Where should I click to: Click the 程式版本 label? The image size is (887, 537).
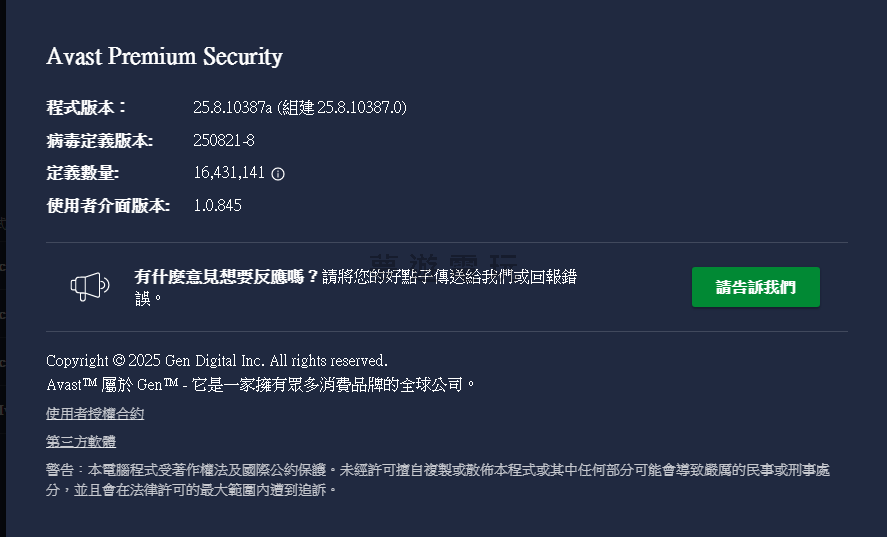pos(87,108)
